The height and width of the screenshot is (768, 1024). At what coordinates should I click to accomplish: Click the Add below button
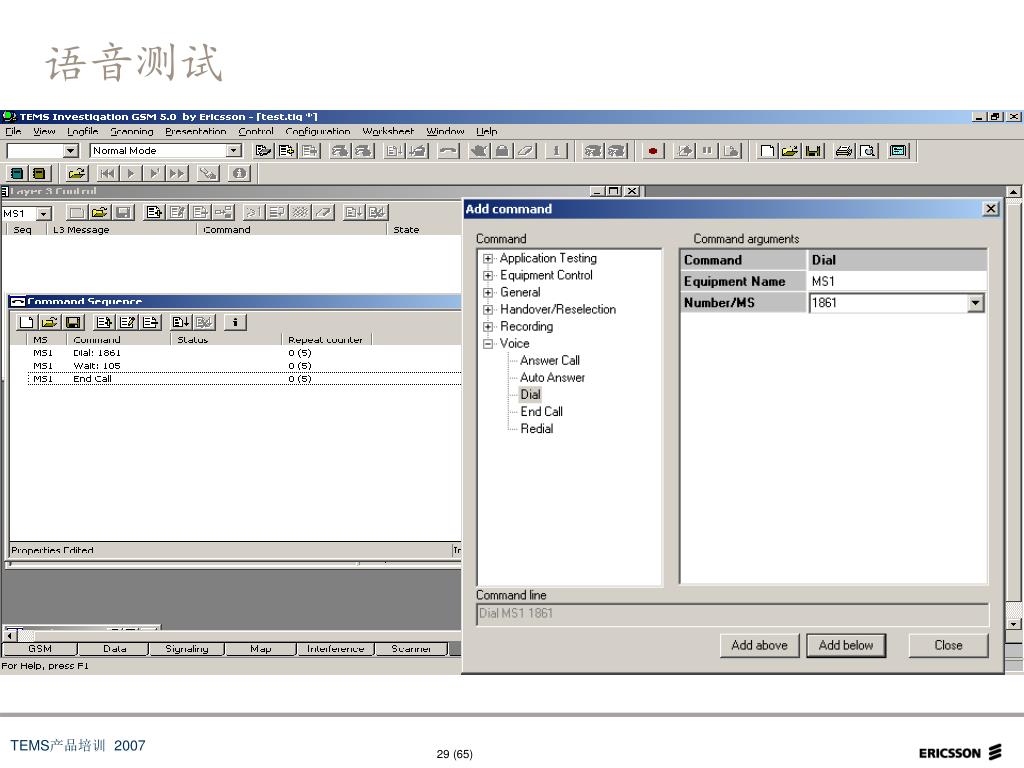[846, 645]
